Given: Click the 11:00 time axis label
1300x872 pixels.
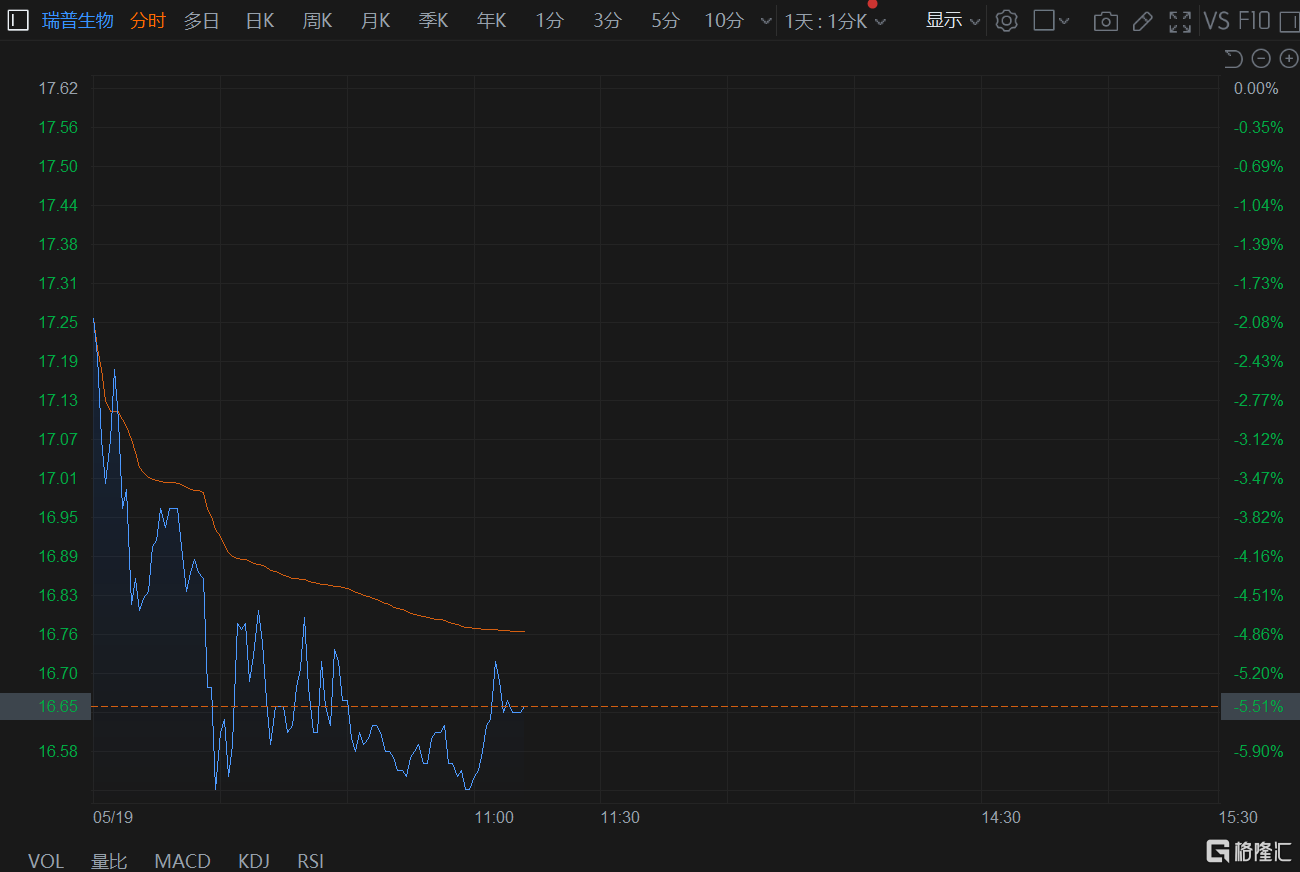Looking at the screenshot, I should point(494,817).
